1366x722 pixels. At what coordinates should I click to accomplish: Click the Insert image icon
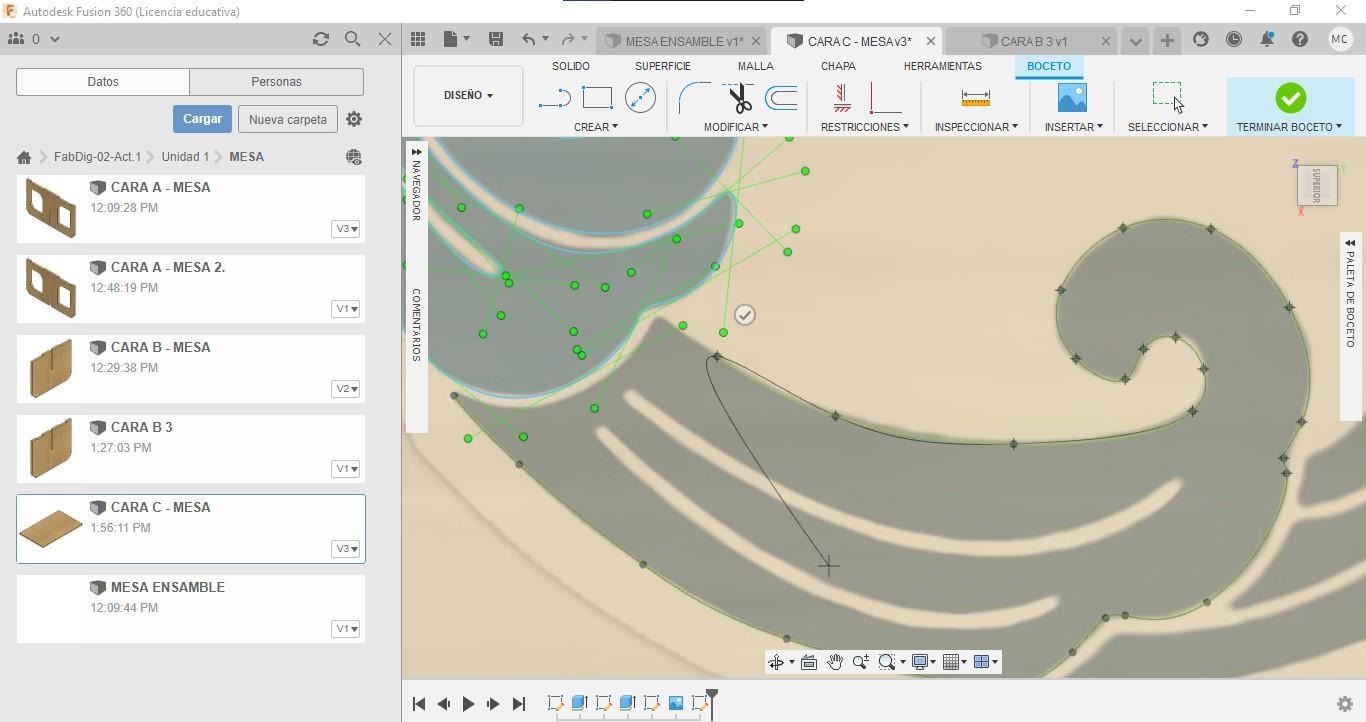click(x=1072, y=98)
